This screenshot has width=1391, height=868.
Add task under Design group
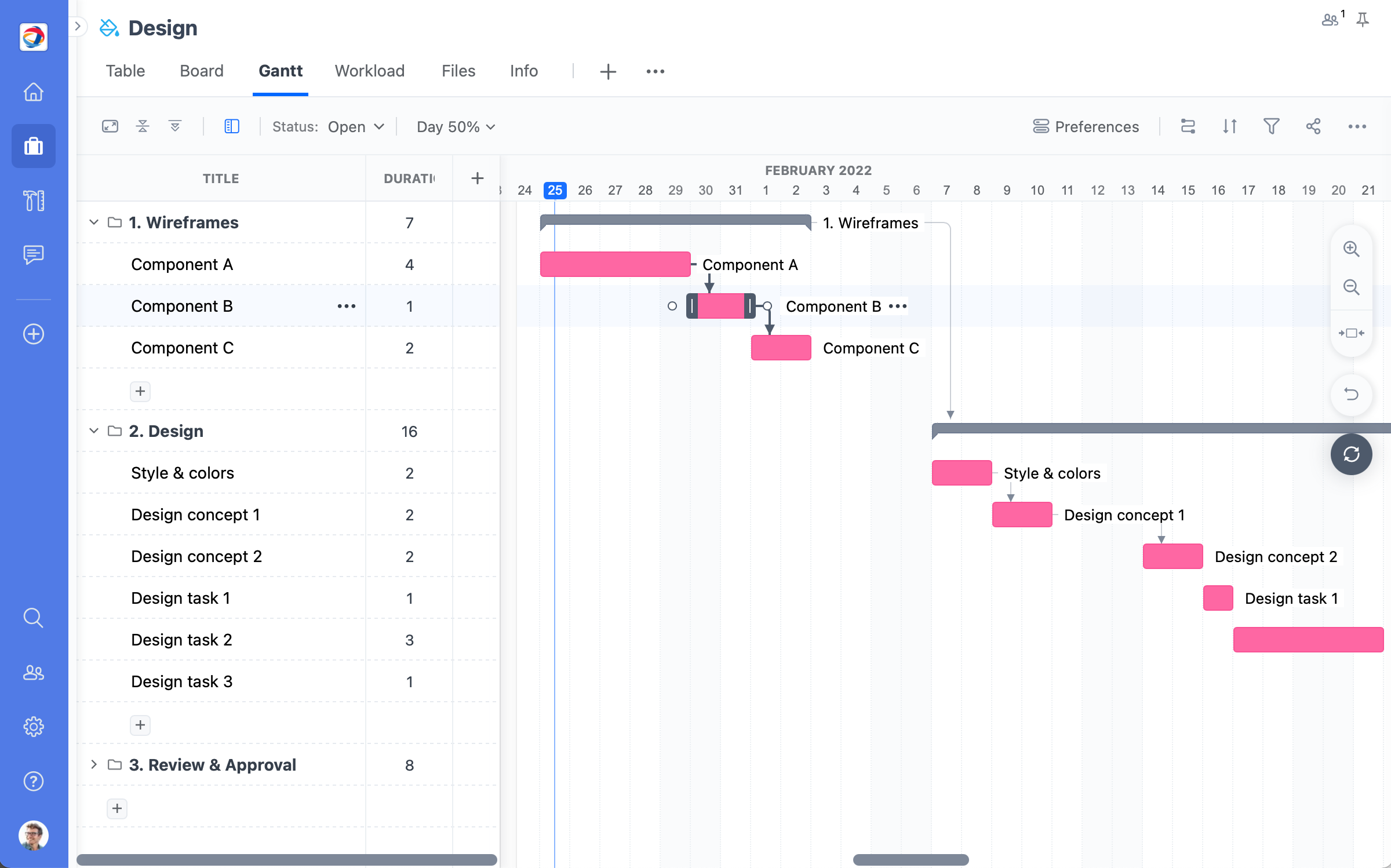pyautogui.click(x=140, y=725)
